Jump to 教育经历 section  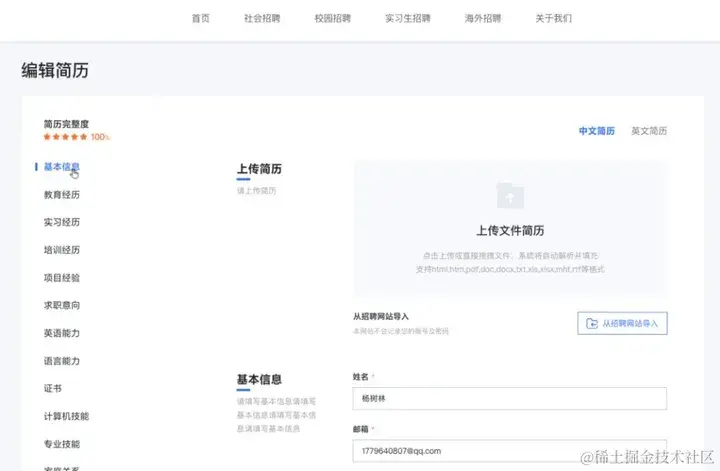62,195
